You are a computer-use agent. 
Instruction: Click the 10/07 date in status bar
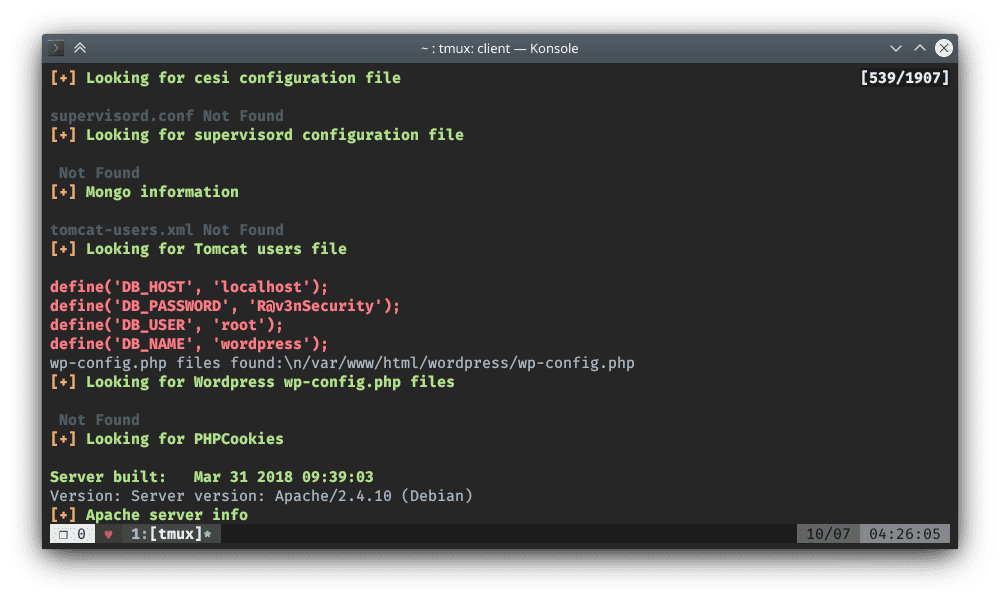coord(827,534)
